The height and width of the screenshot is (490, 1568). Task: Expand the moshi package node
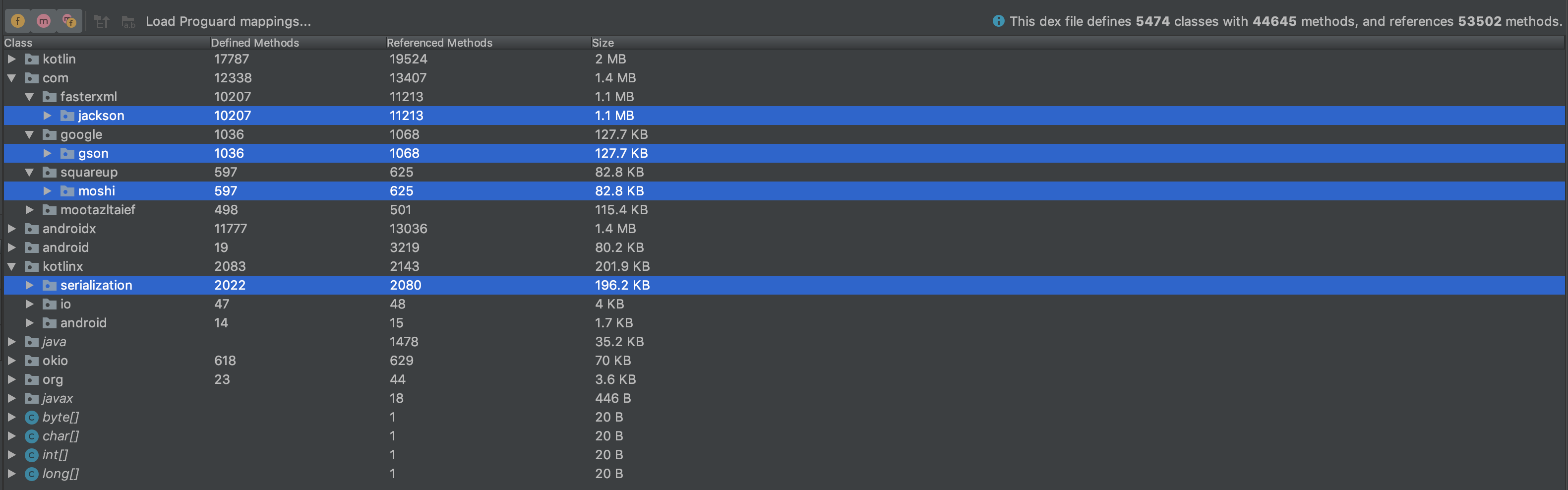47,191
